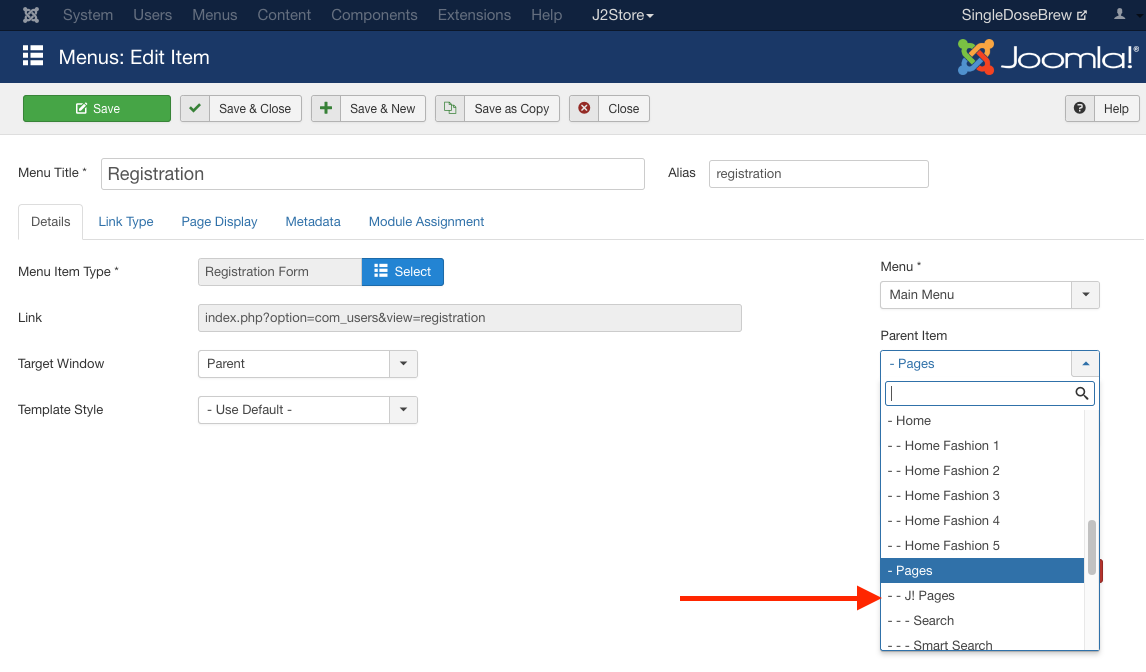Expand the Template Style dropdown
The width and height of the screenshot is (1146, 672).
(403, 410)
